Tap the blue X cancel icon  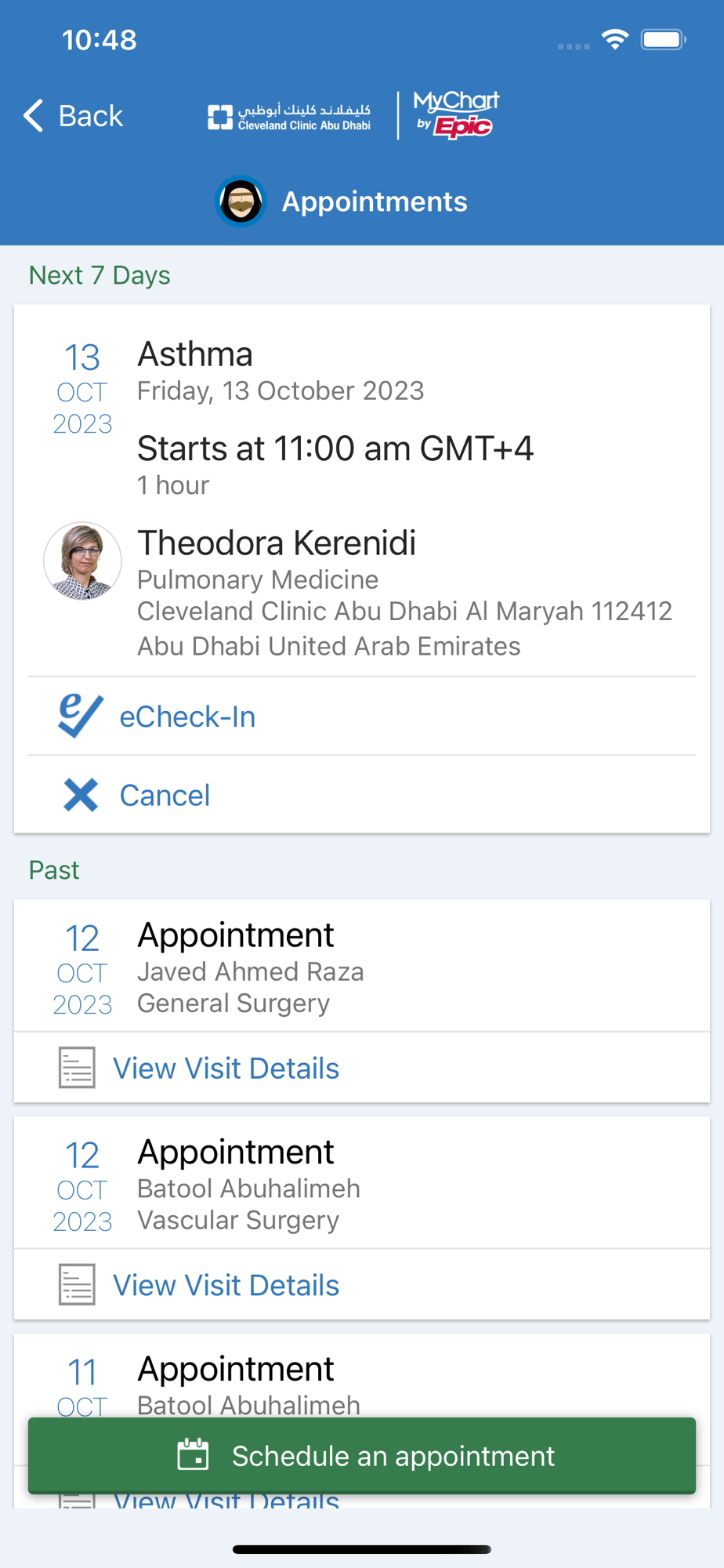pyautogui.click(x=81, y=795)
